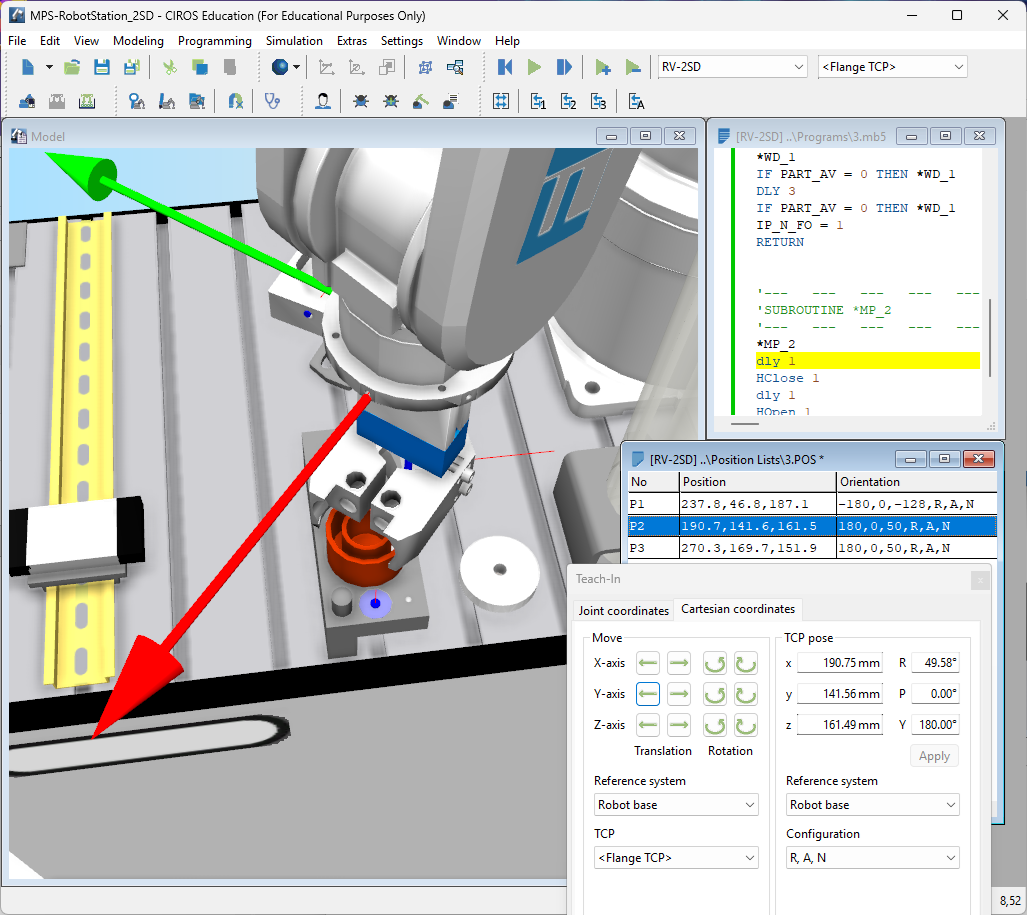Open the Flange TCP toolbar dropdown

pos(892,67)
